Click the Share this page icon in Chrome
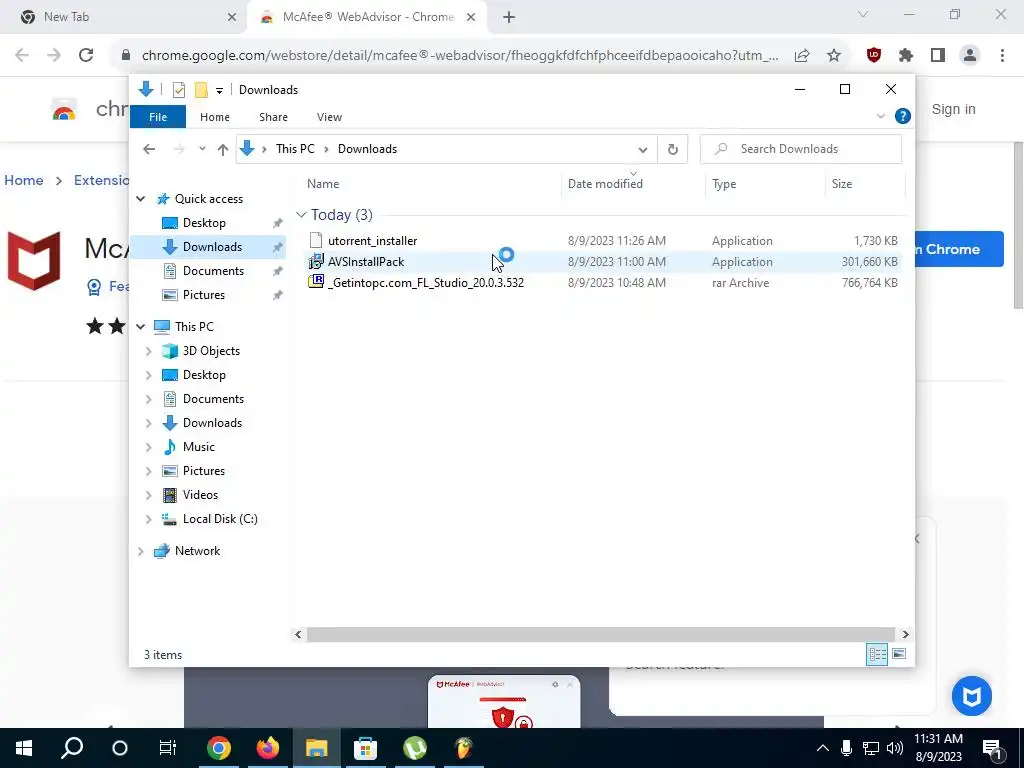 (802, 56)
